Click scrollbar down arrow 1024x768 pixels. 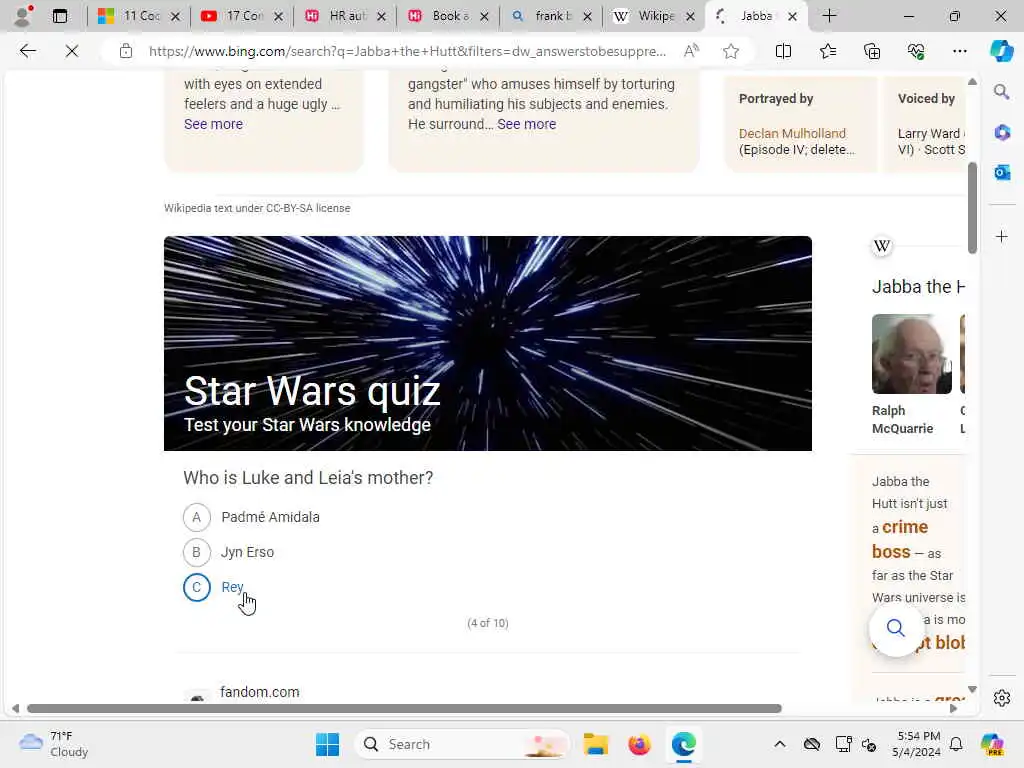tap(972, 690)
